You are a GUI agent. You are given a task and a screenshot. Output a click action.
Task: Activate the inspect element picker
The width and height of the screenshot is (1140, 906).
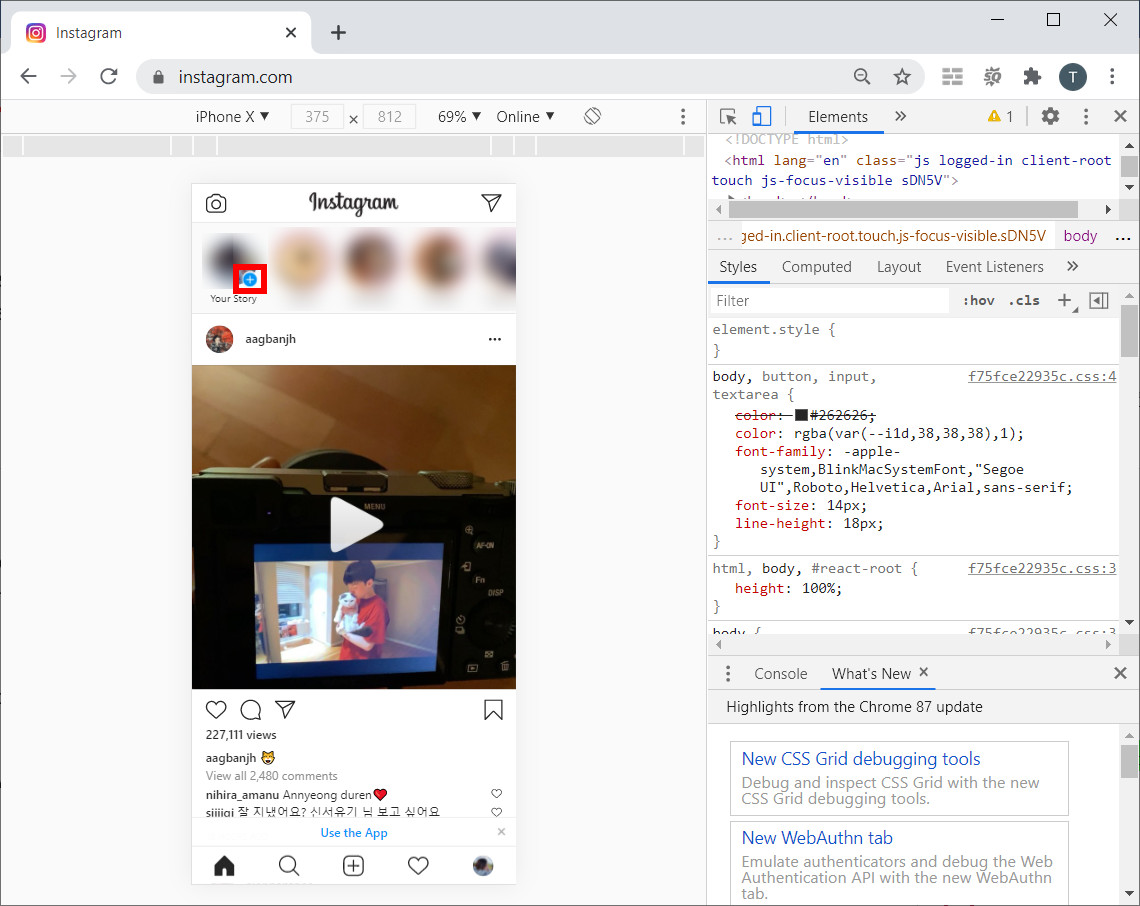728,116
